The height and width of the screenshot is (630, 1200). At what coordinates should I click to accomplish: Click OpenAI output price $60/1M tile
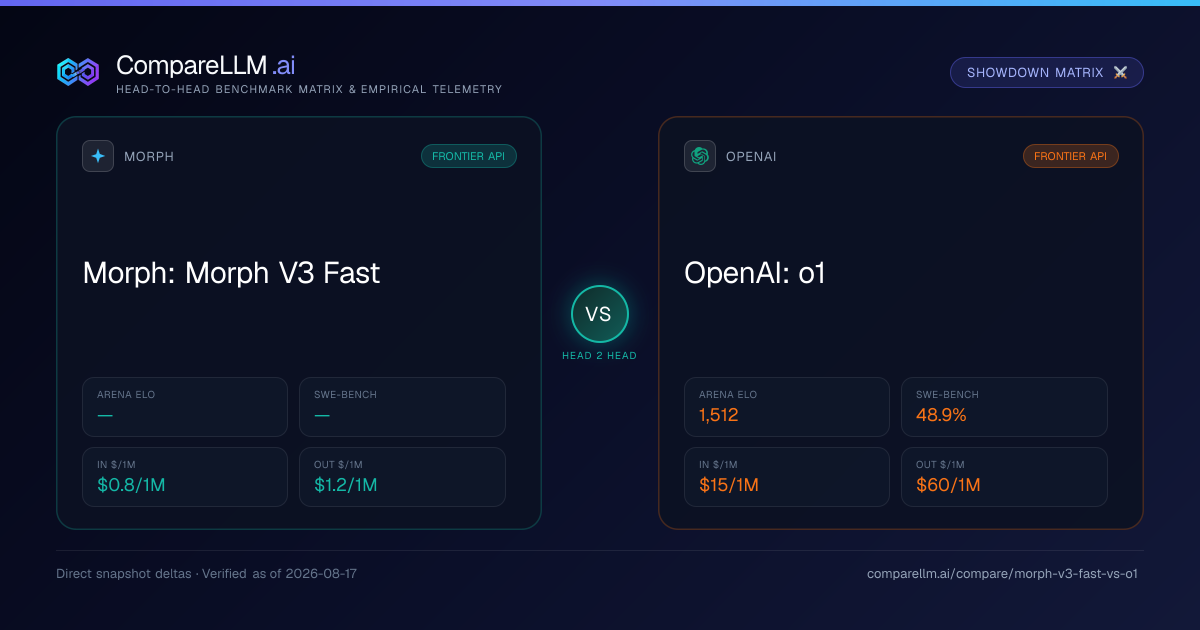point(1004,477)
